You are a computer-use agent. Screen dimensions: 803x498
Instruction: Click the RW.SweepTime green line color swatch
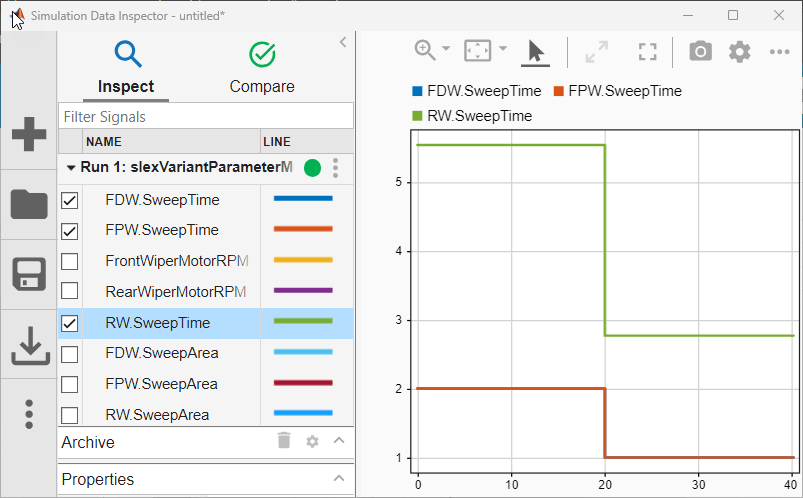(x=302, y=323)
